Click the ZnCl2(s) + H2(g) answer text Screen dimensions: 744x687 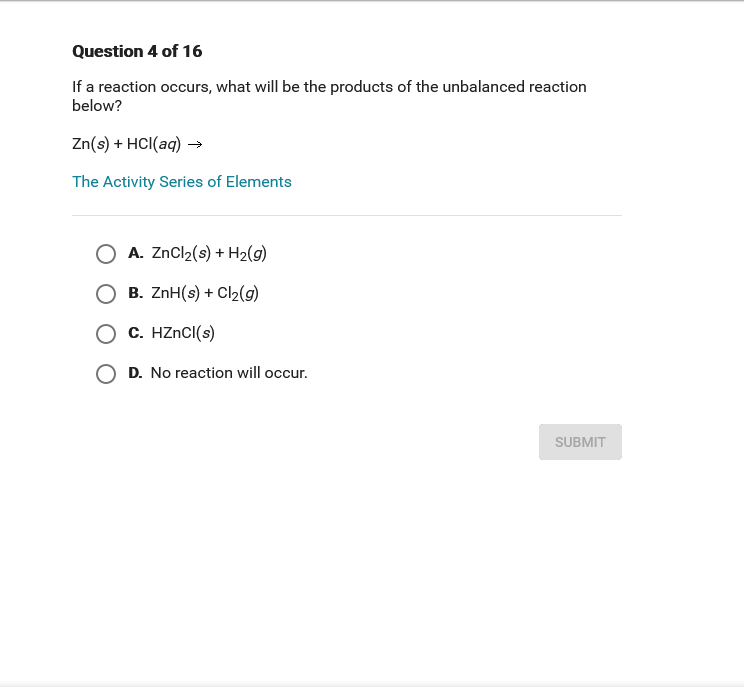209,254
